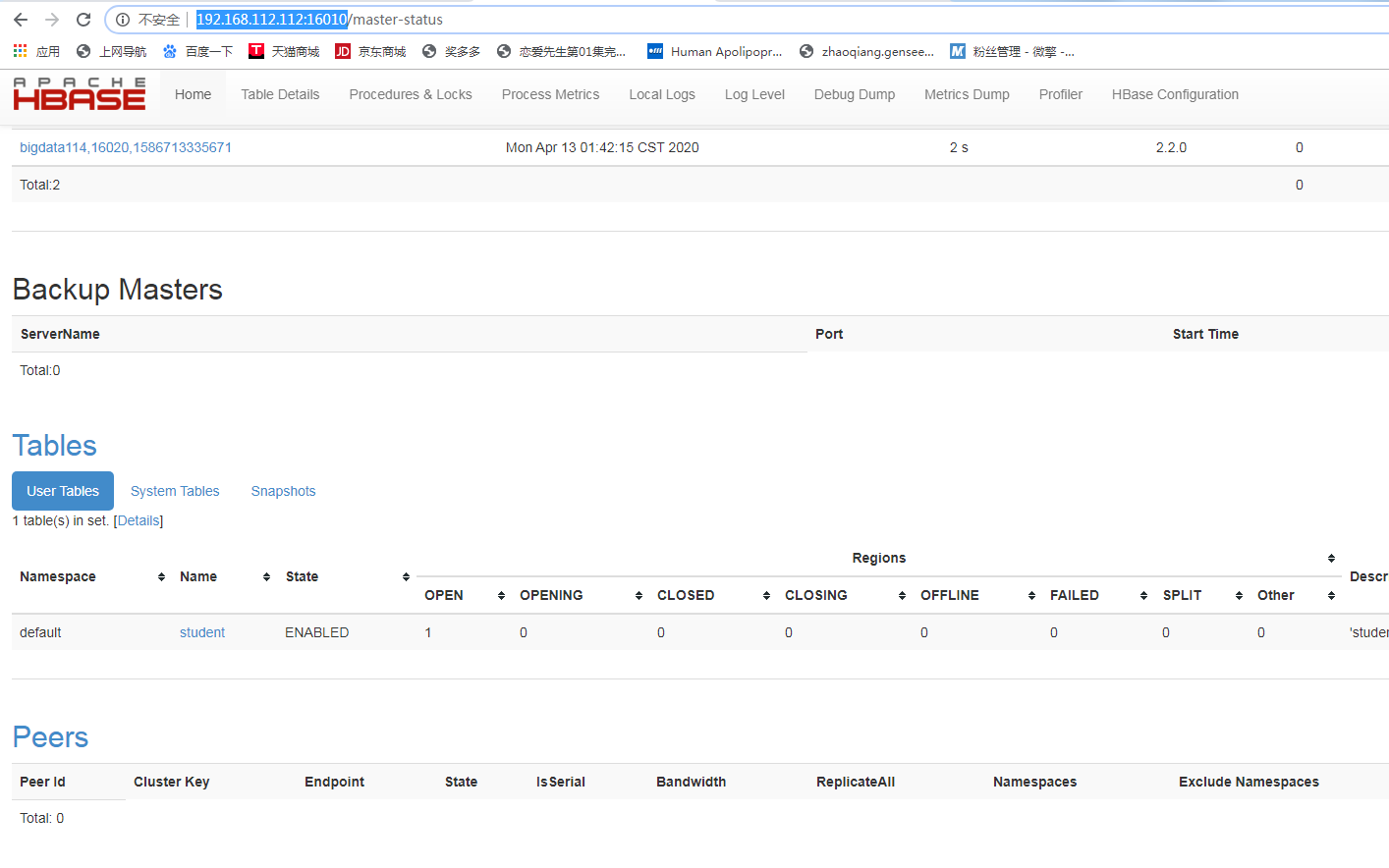
Task: Open the 上网导航 bookmark
Action: tap(111, 51)
